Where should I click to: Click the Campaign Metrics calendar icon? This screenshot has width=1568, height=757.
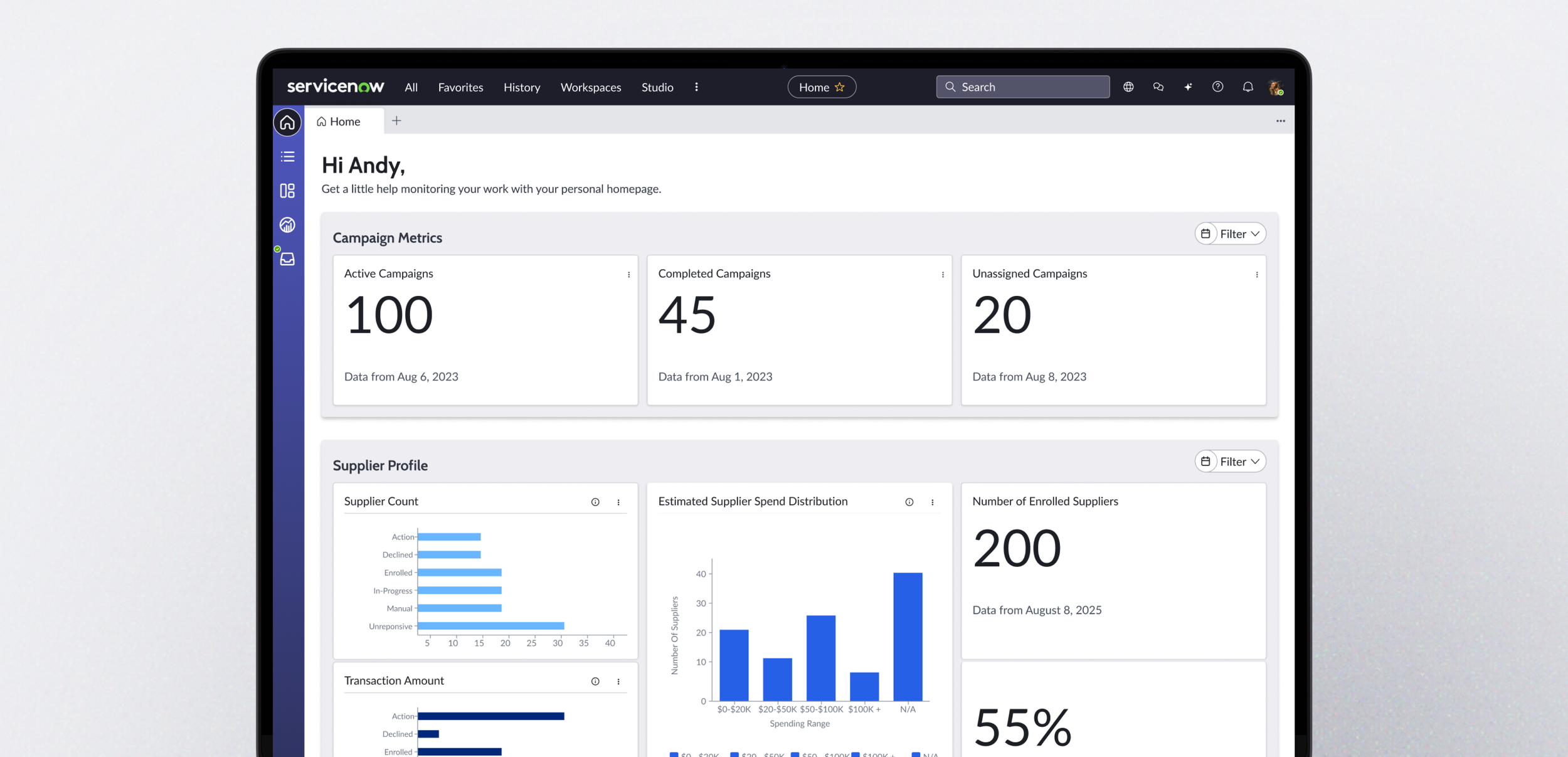(x=1205, y=233)
